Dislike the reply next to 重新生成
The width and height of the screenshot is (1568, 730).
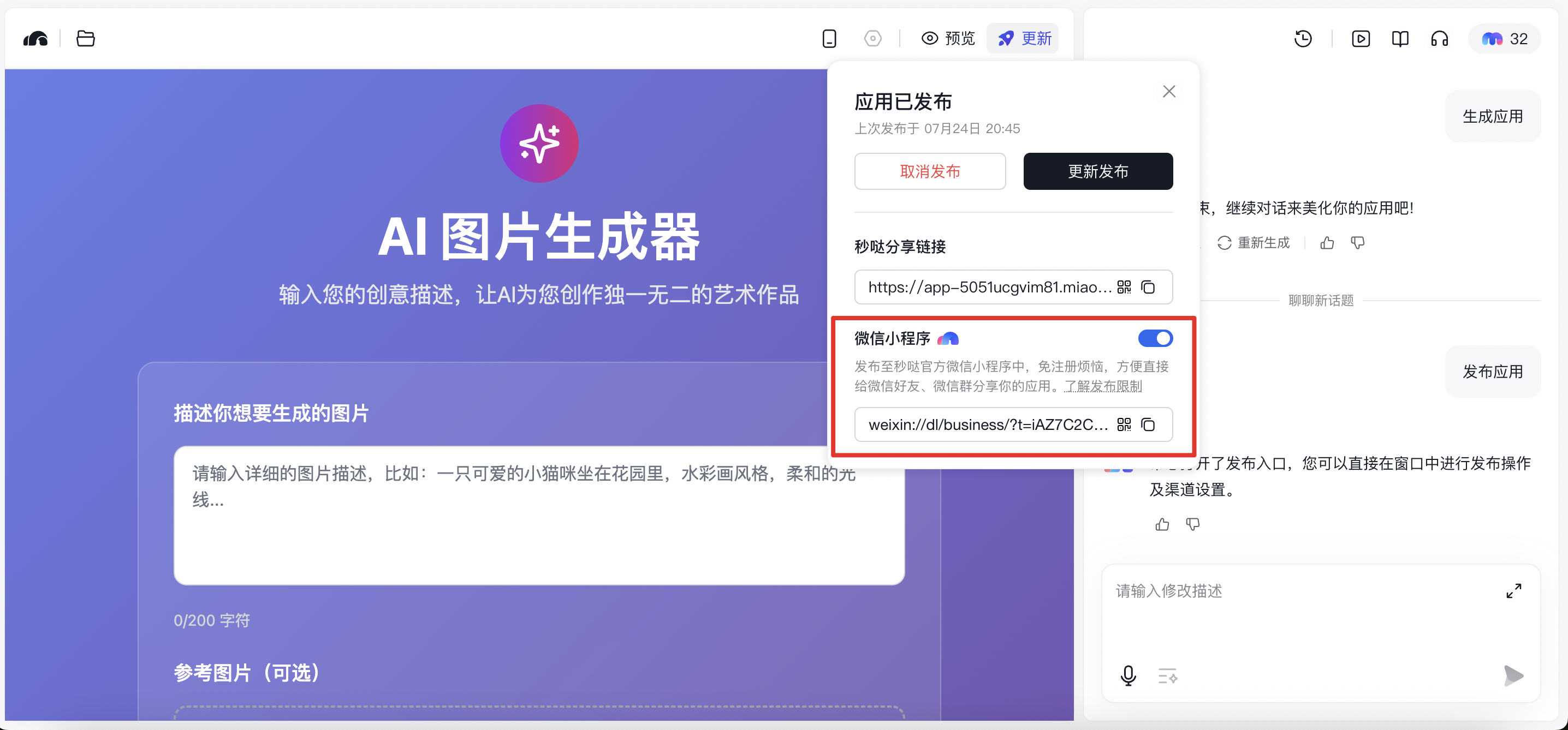[1357, 243]
